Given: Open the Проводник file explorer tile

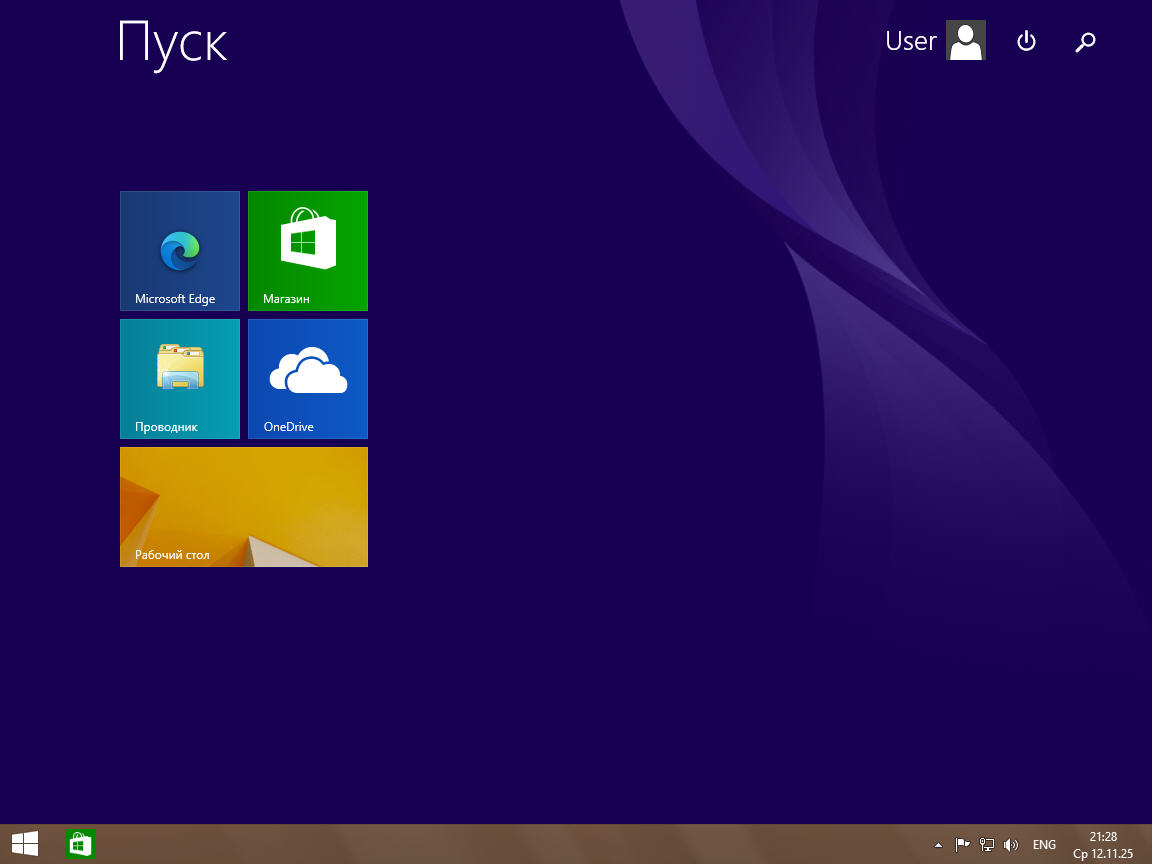Looking at the screenshot, I should point(180,379).
